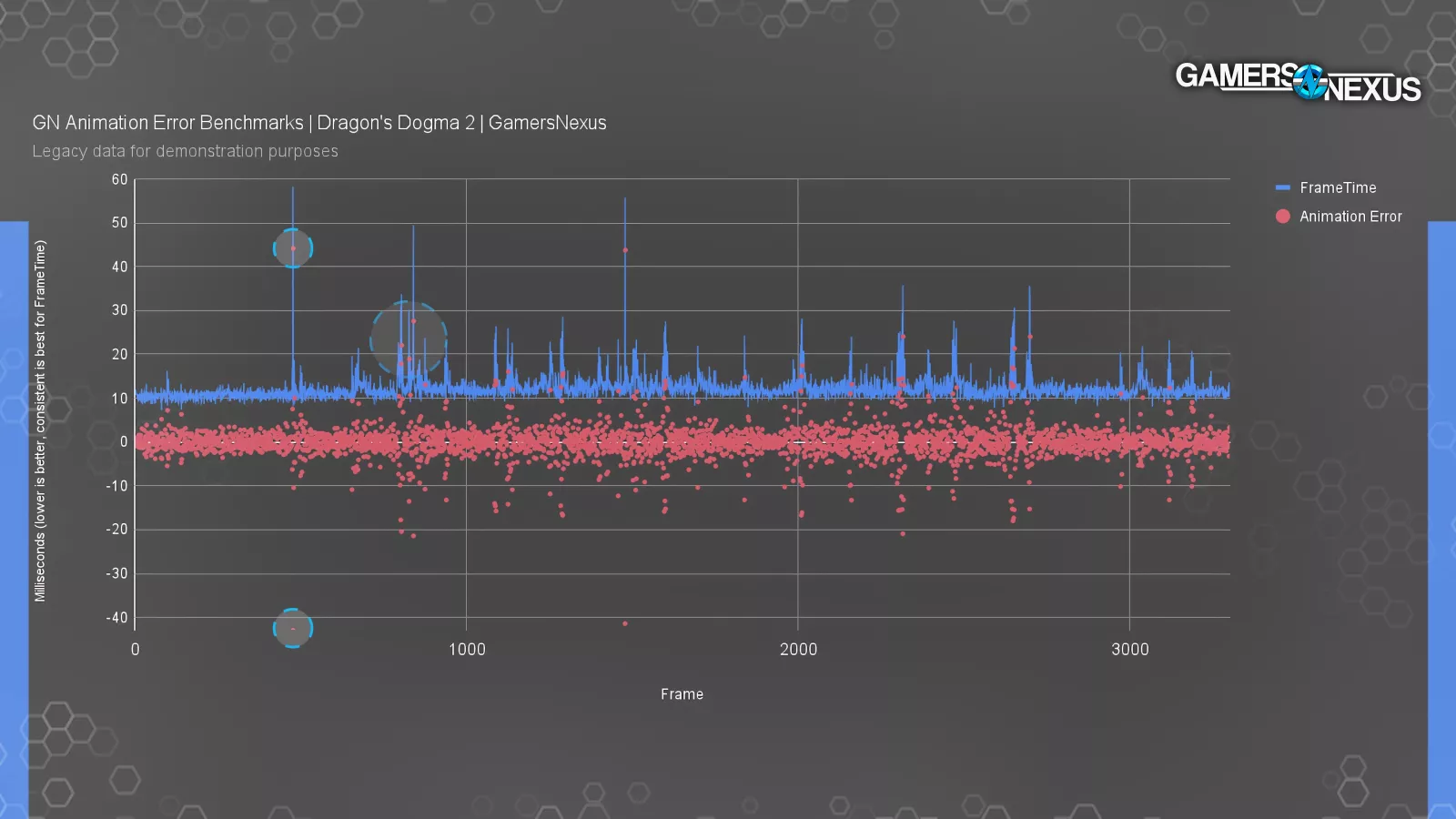Click the highlighted circle below -40 milliseconds
The image size is (1456, 819).
[293, 628]
